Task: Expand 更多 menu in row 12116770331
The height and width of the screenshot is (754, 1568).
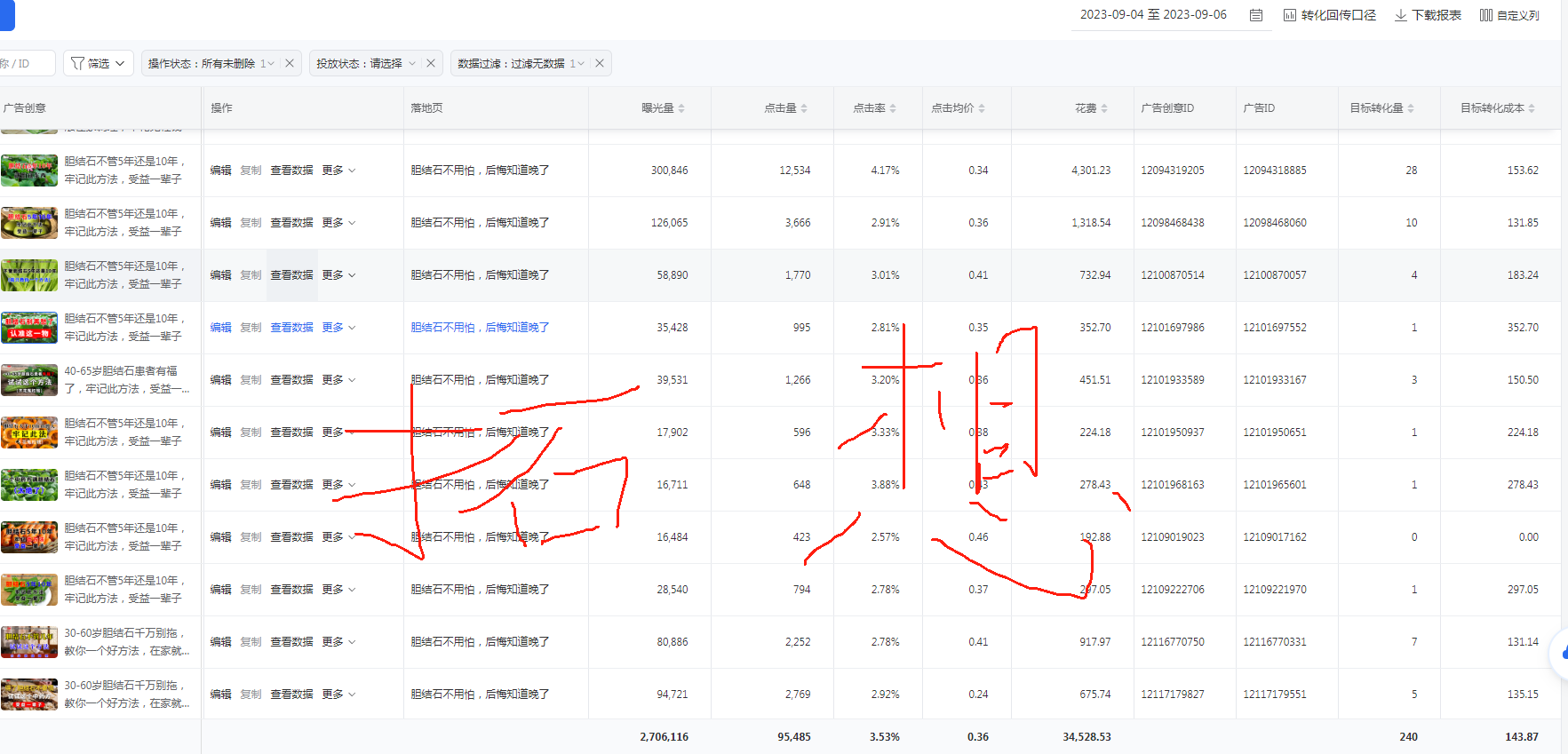Action: [x=338, y=642]
